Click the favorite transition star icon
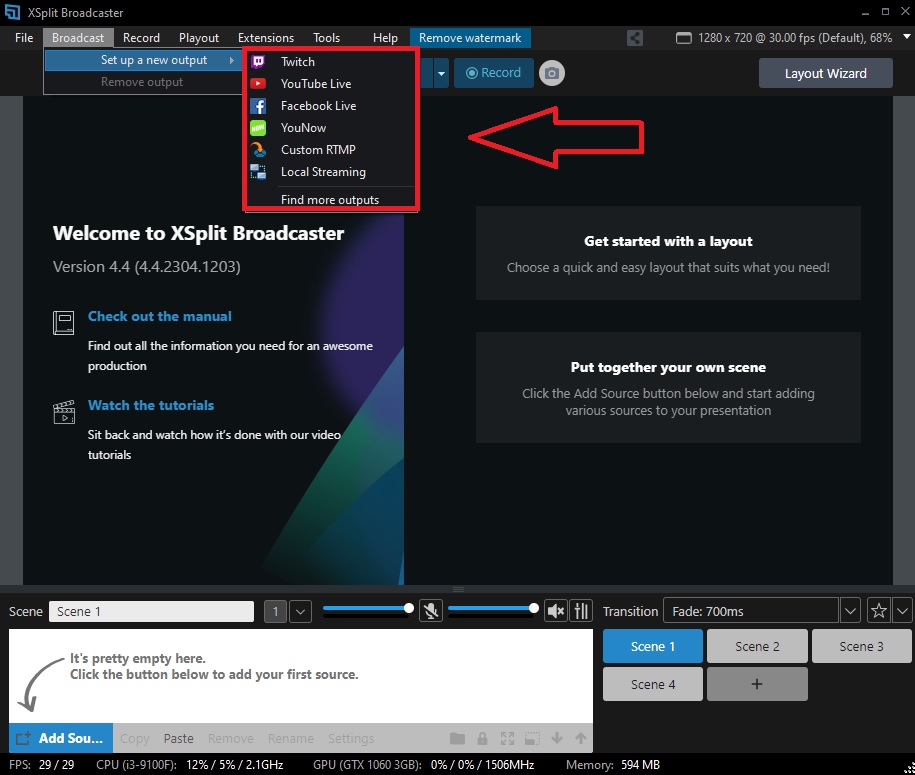This screenshot has width=915, height=775. (878, 612)
